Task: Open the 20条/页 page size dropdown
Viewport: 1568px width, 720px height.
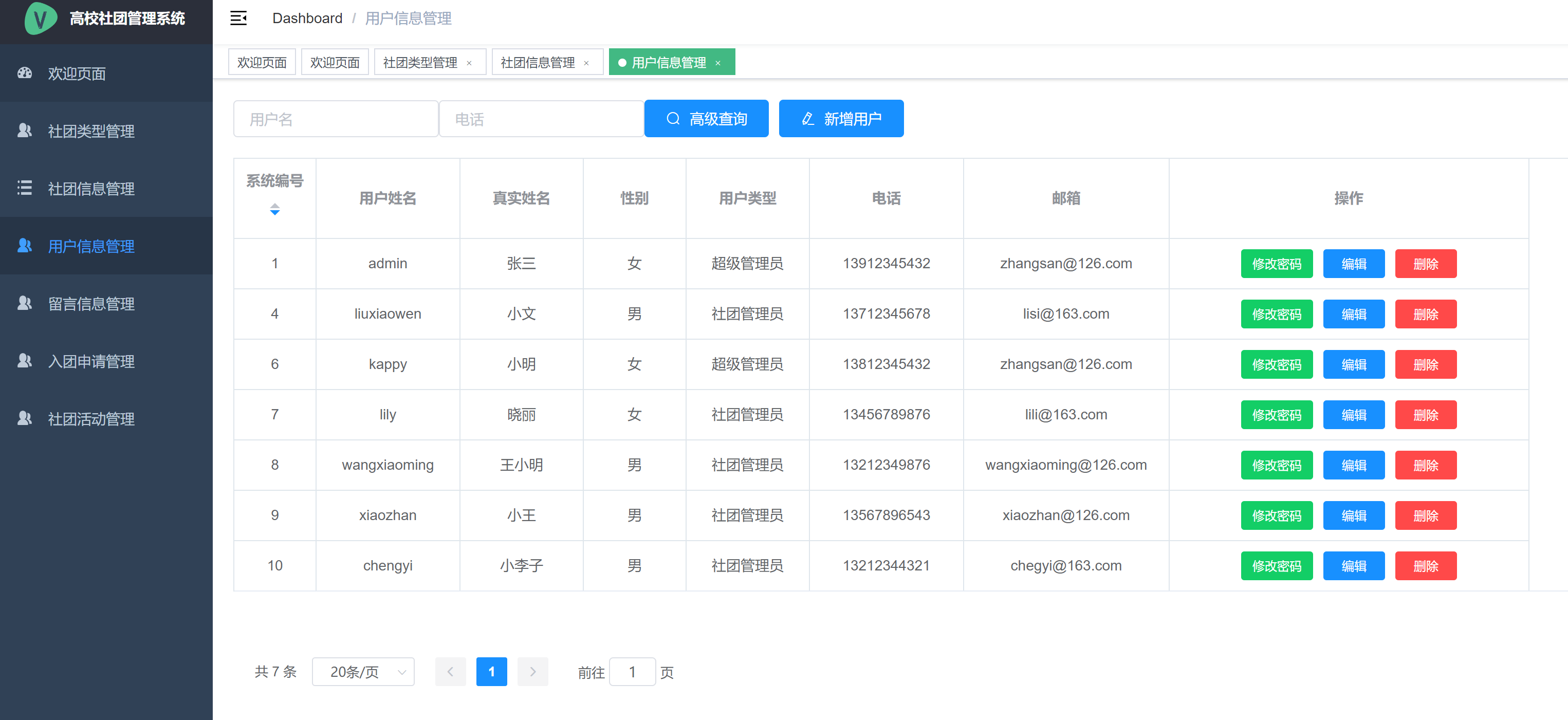Action: 363,671
